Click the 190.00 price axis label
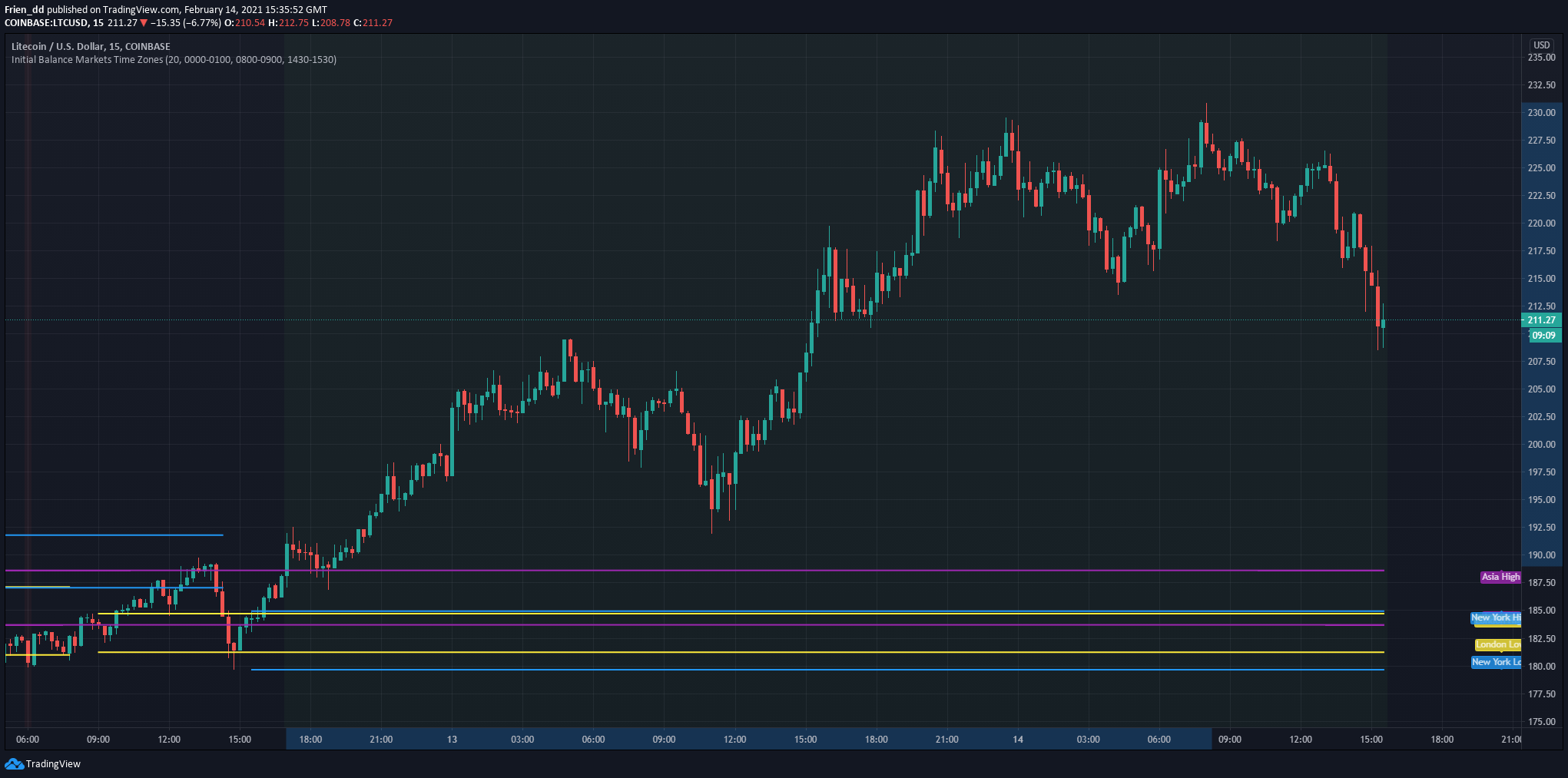Viewport: 1568px width, 778px height. (1542, 555)
